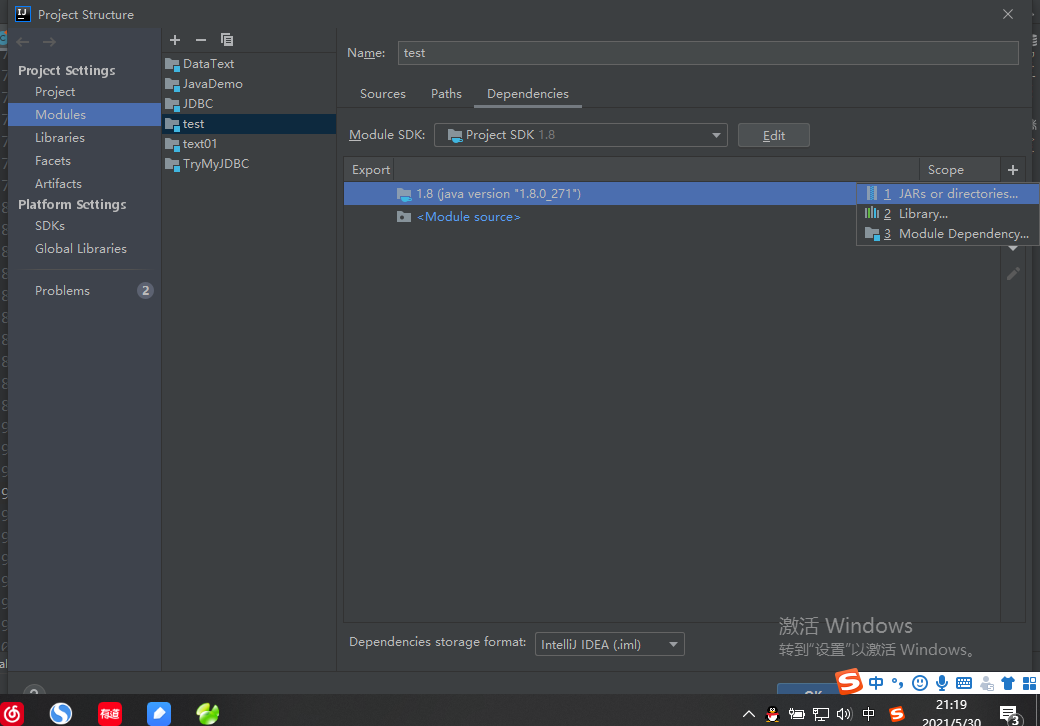Open the blue note app on taskbar
Viewport: 1040px width, 726px height.
[x=159, y=713]
